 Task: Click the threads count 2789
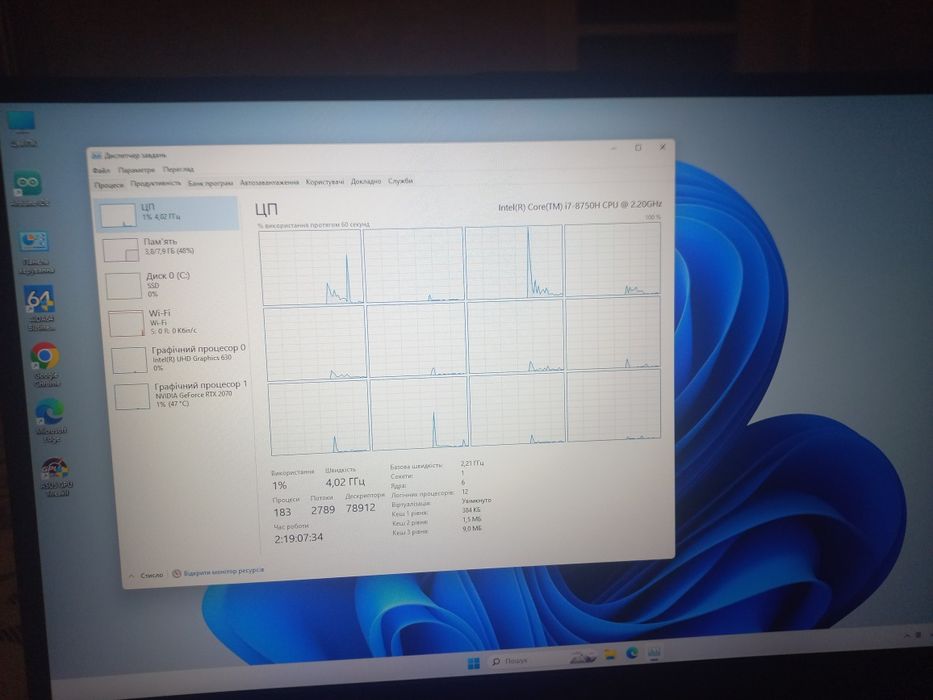click(323, 510)
